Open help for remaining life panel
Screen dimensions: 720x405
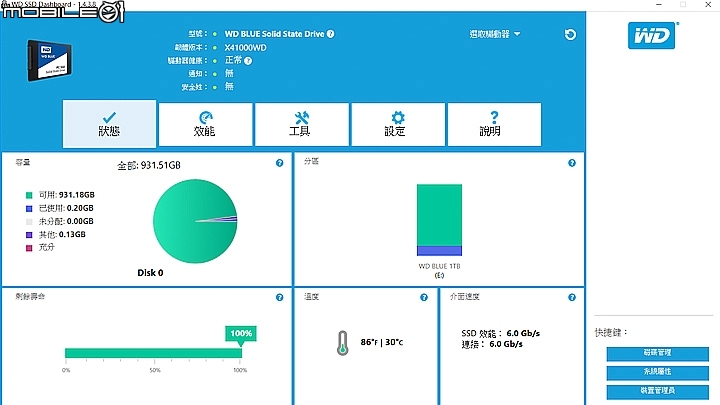280,298
